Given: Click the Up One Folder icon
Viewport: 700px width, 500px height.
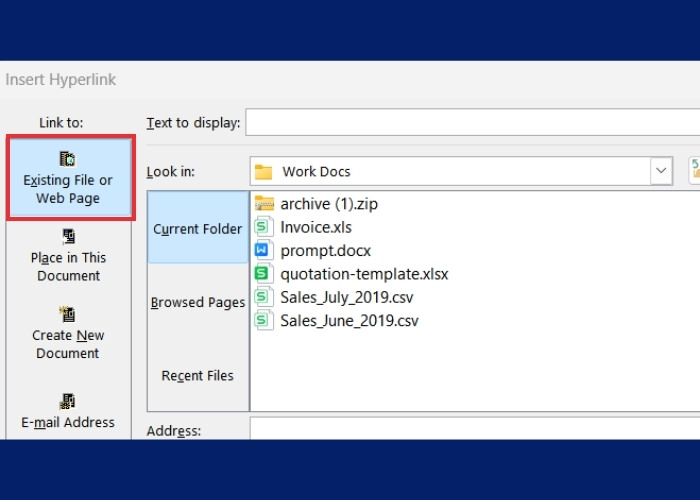Looking at the screenshot, I should pos(694,171).
